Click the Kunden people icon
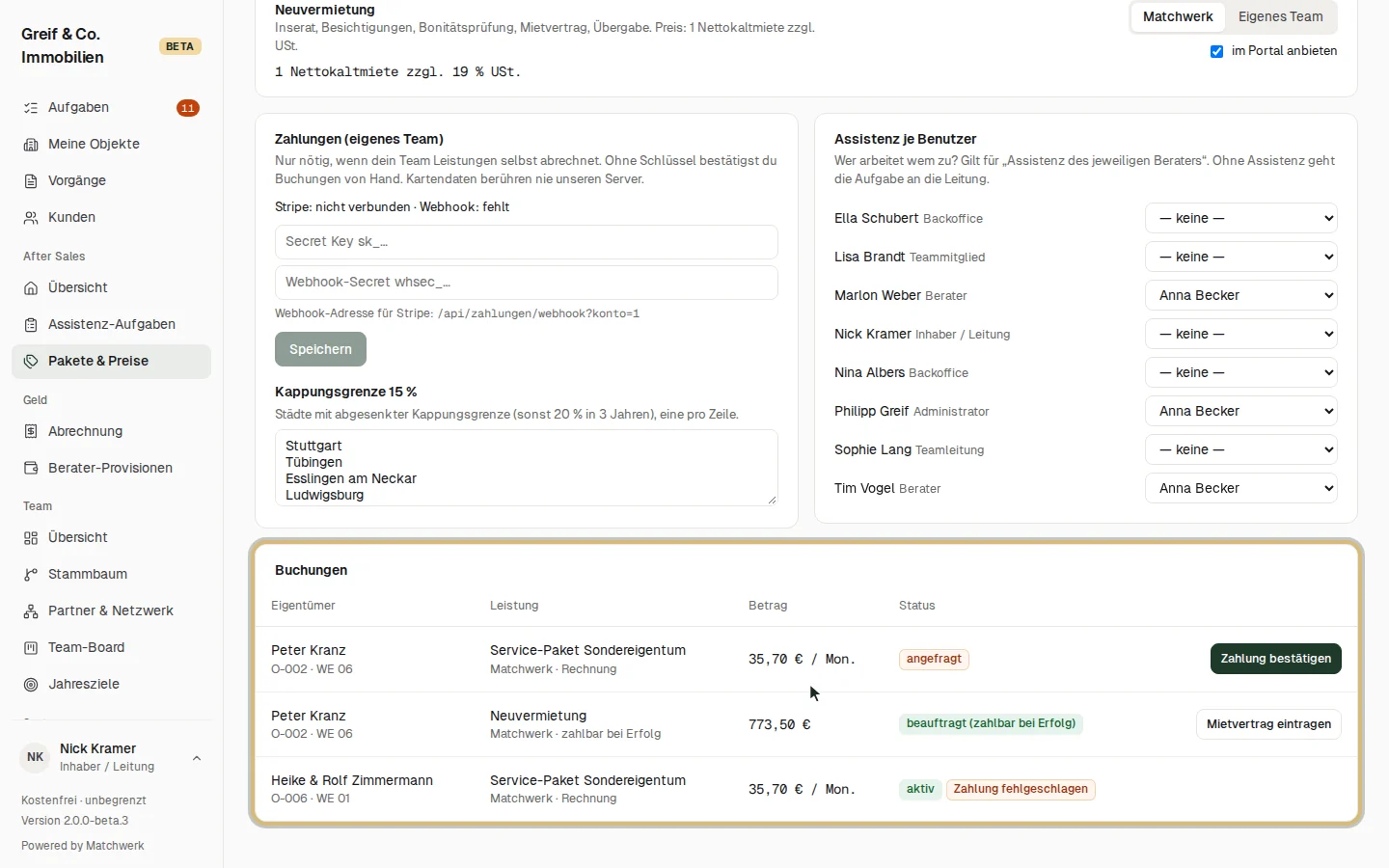This screenshot has height=868, width=1389. 31,218
